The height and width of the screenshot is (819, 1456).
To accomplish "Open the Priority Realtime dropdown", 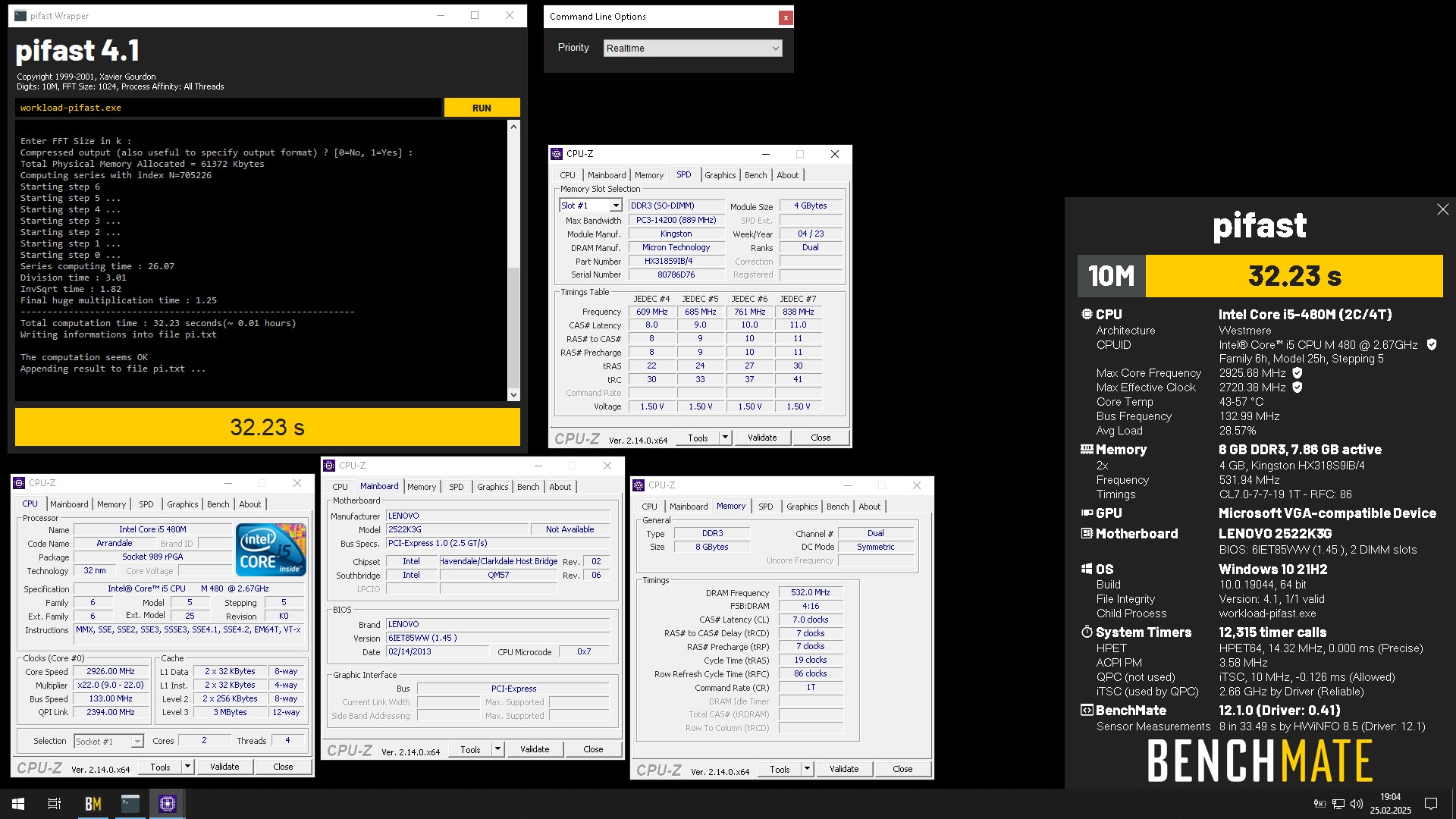I will tap(693, 48).
